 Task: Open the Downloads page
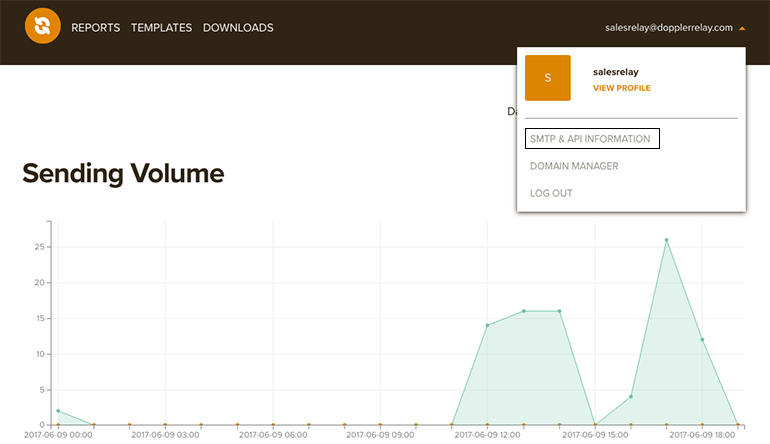coord(238,28)
